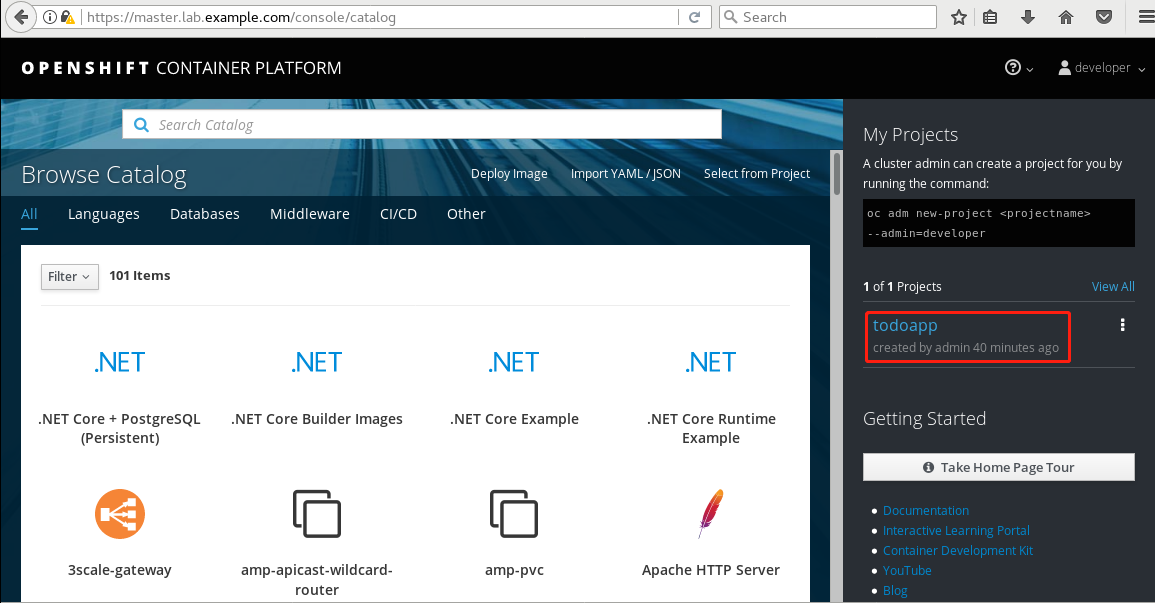Open the site information icon in address bar
This screenshot has height=603, width=1155.
point(49,17)
